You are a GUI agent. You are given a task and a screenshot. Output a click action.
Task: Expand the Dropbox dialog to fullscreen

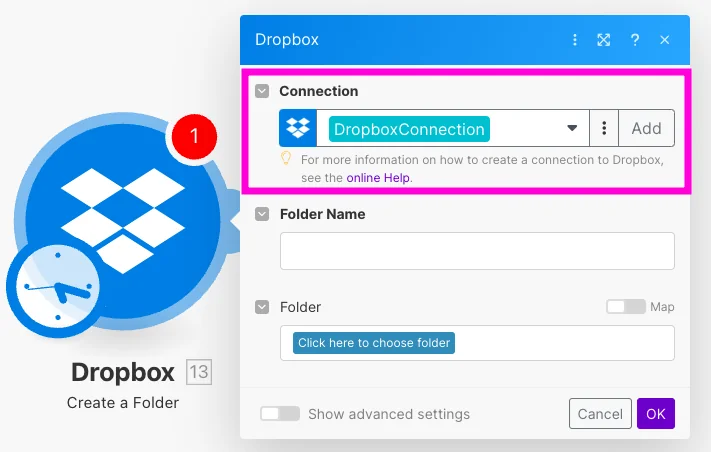(604, 40)
